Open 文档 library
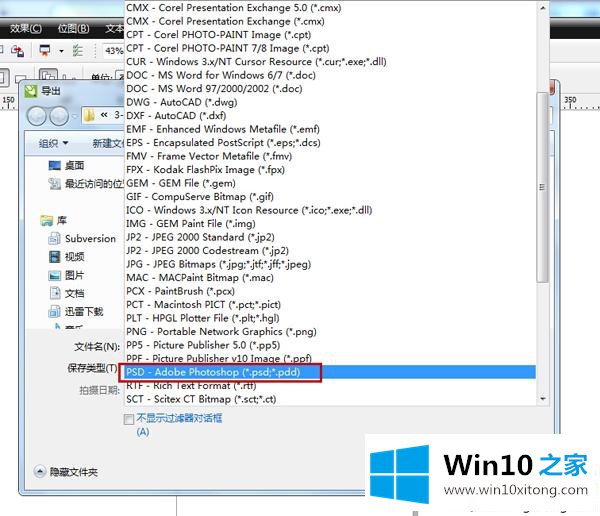Image resolution: width=600 pixels, height=516 pixels. click(x=66, y=294)
